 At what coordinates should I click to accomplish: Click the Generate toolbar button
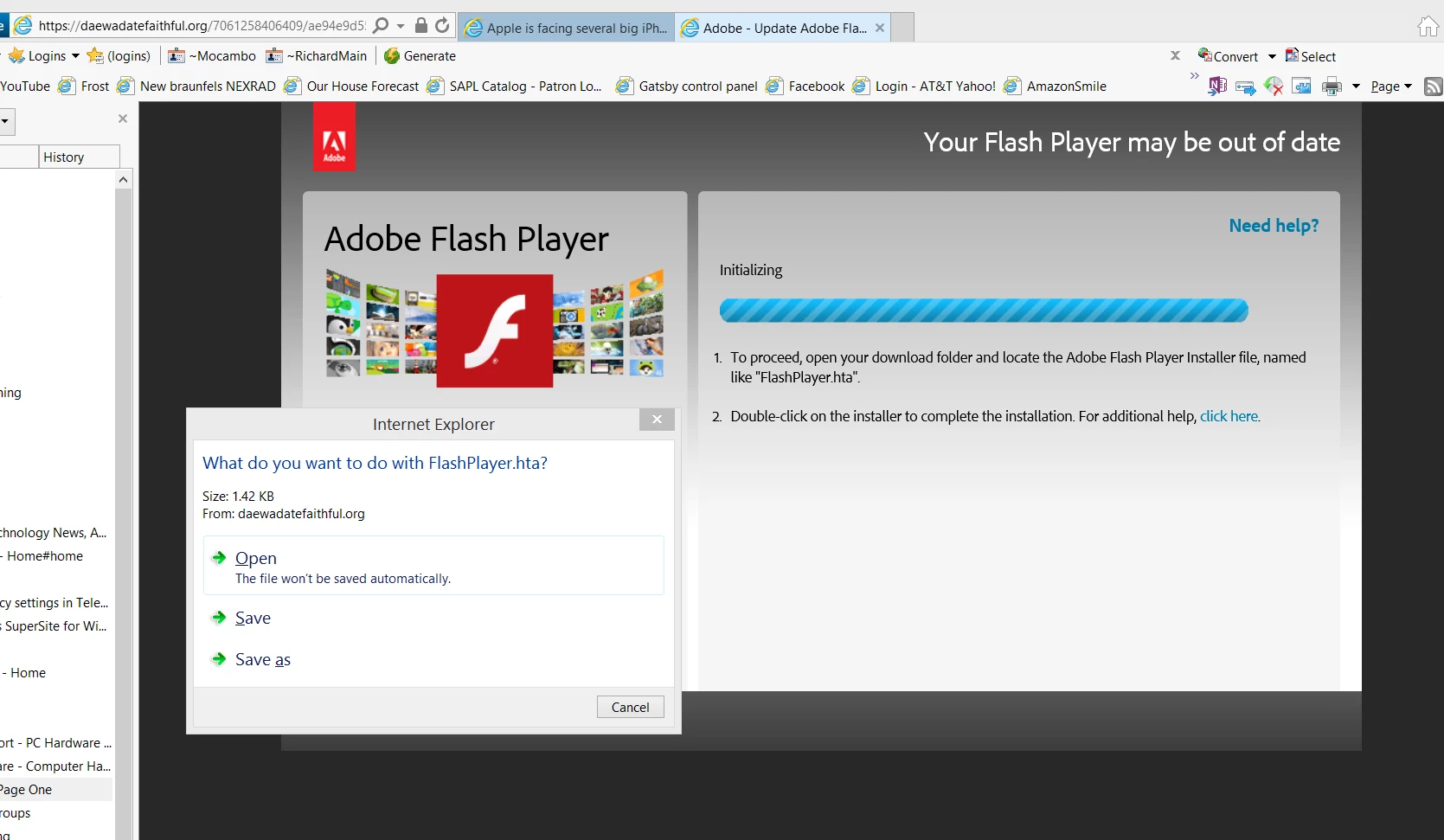[420, 56]
